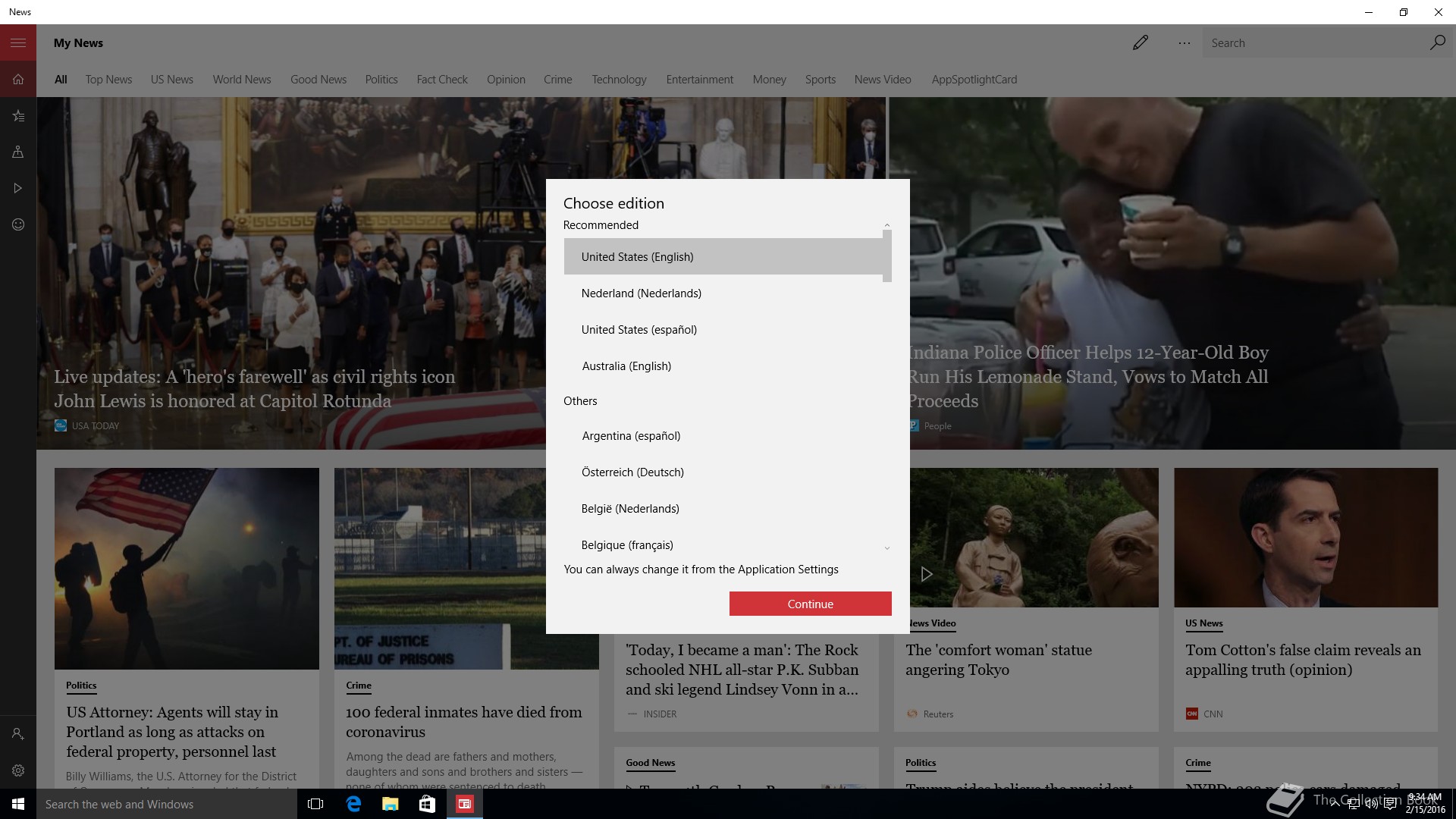Open Indiana Police Officer lemonade stand story
Viewport: 1456px width, 819px height.
click(1087, 376)
